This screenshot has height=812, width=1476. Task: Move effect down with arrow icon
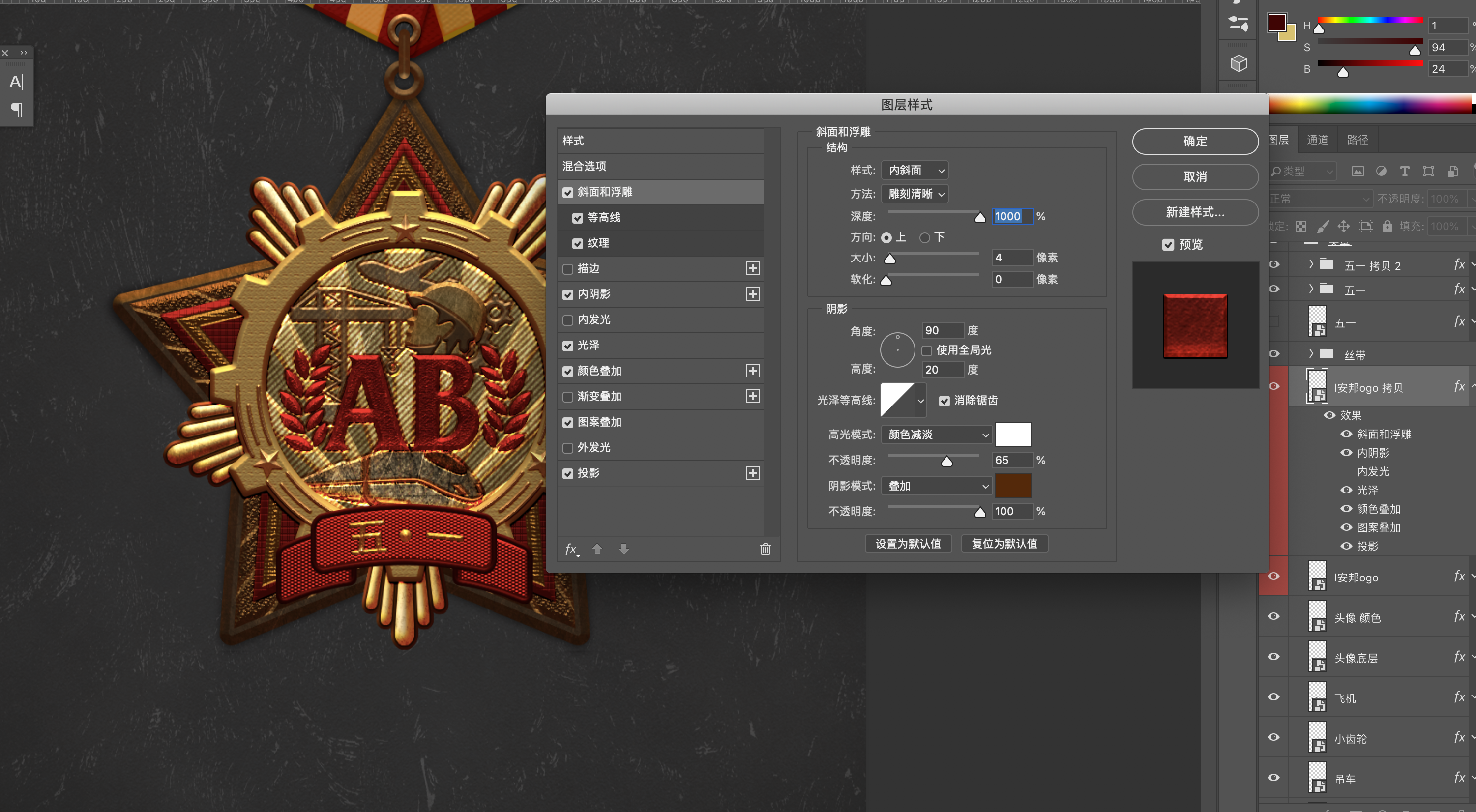coord(624,549)
